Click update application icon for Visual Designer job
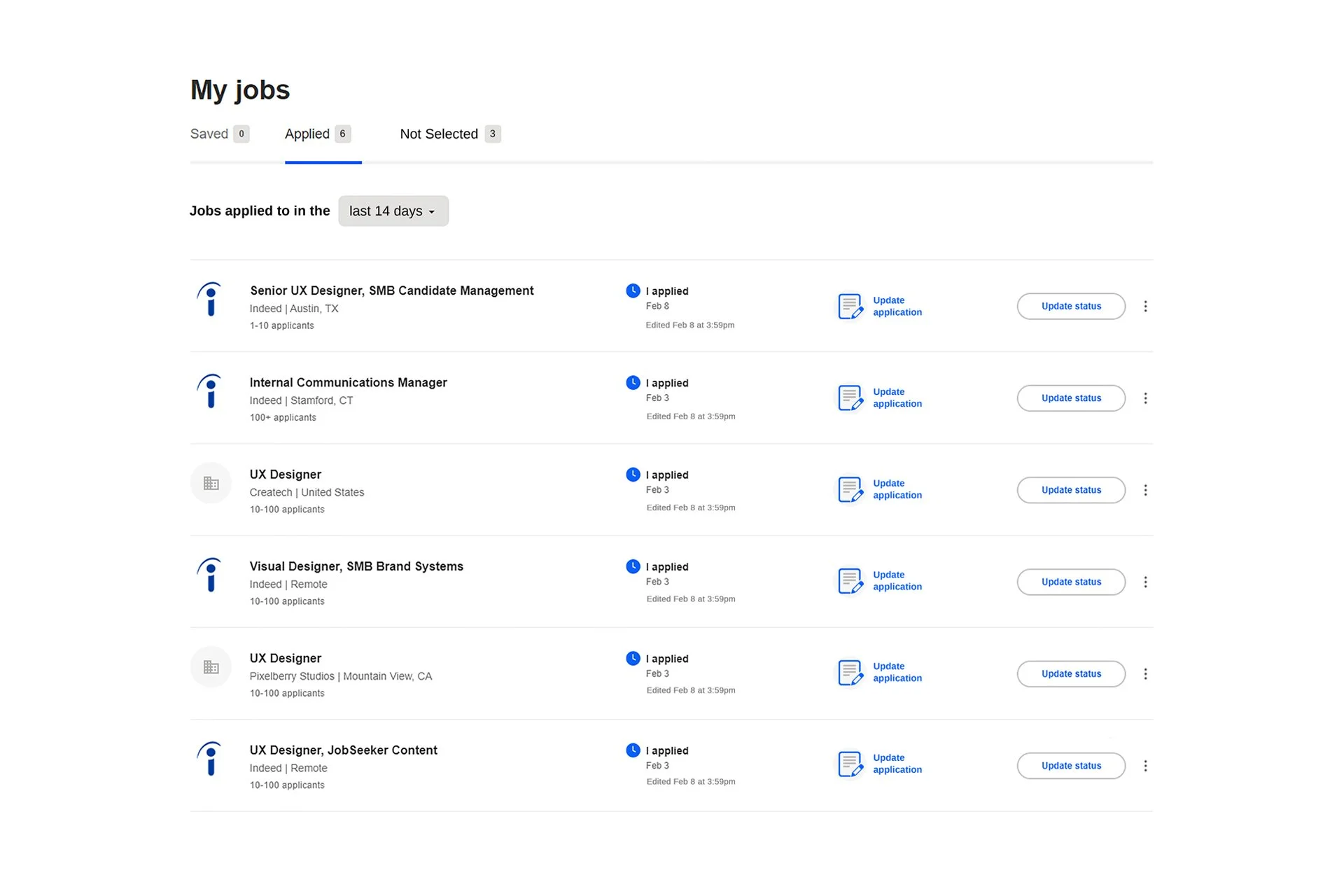The width and height of the screenshot is (1344, 896). pyautogui.click(x=850, y=582)
